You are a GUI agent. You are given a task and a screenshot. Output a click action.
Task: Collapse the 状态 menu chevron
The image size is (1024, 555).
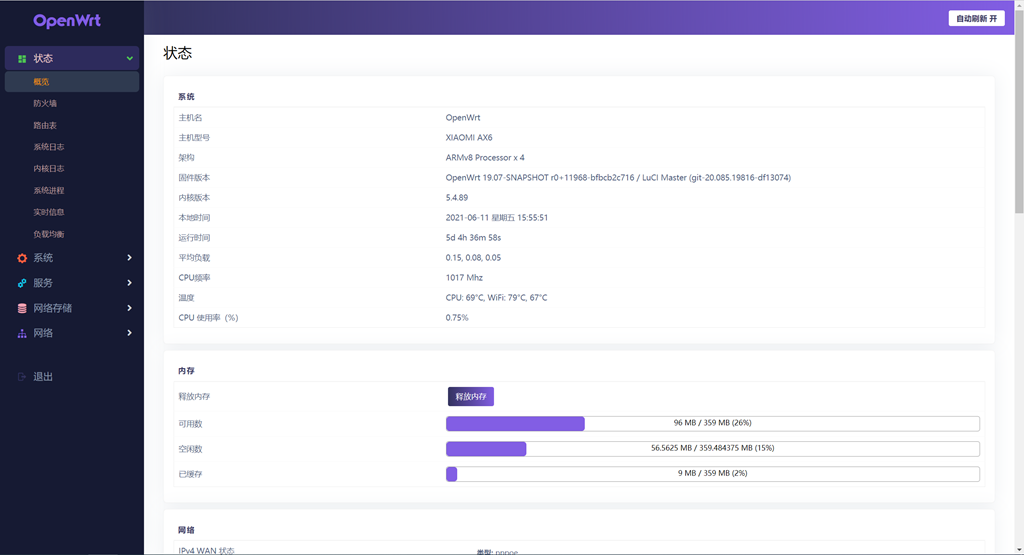[x=129, y=59]
